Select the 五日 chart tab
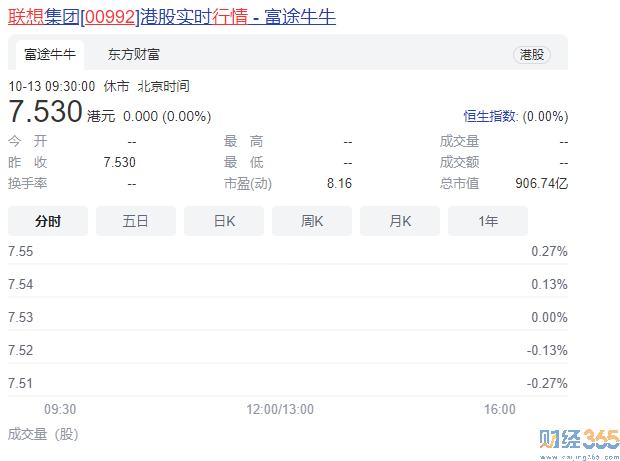 pyautogui.click(x=136, y=221)
